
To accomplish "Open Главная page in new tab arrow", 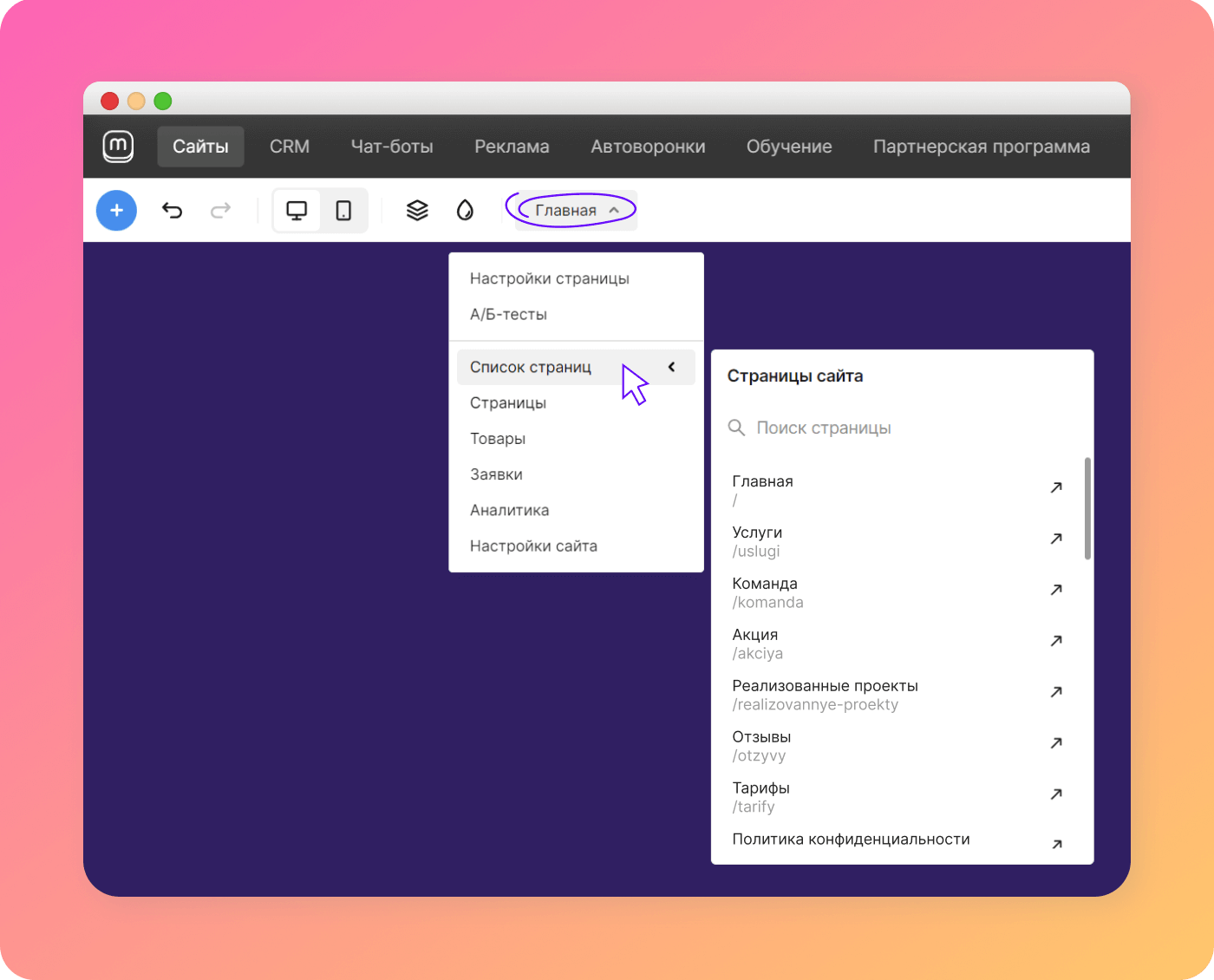I will pyautogui.click(x=1056, y=487).
